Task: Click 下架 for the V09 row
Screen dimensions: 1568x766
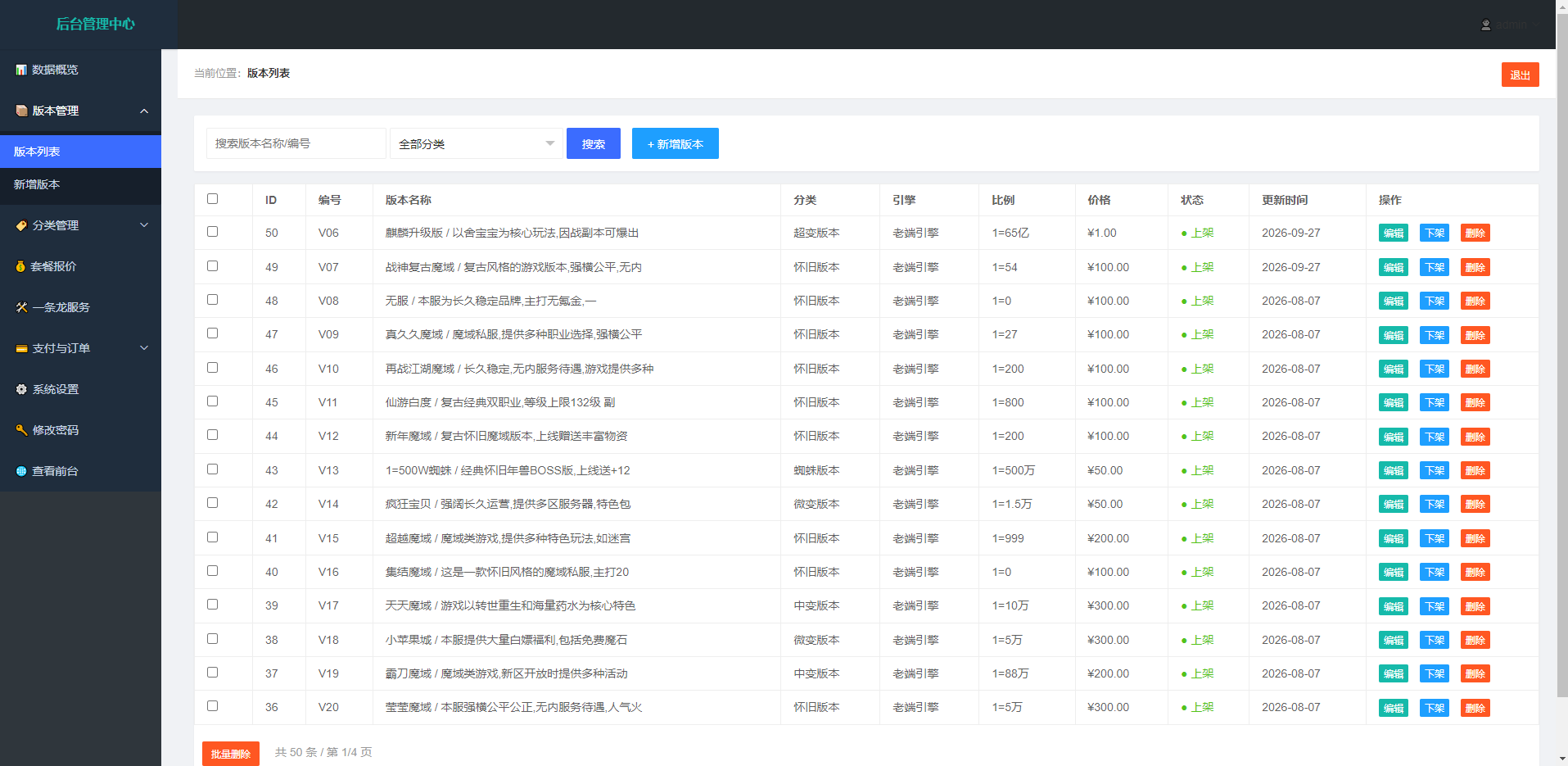Action: tap(1435, 335)
